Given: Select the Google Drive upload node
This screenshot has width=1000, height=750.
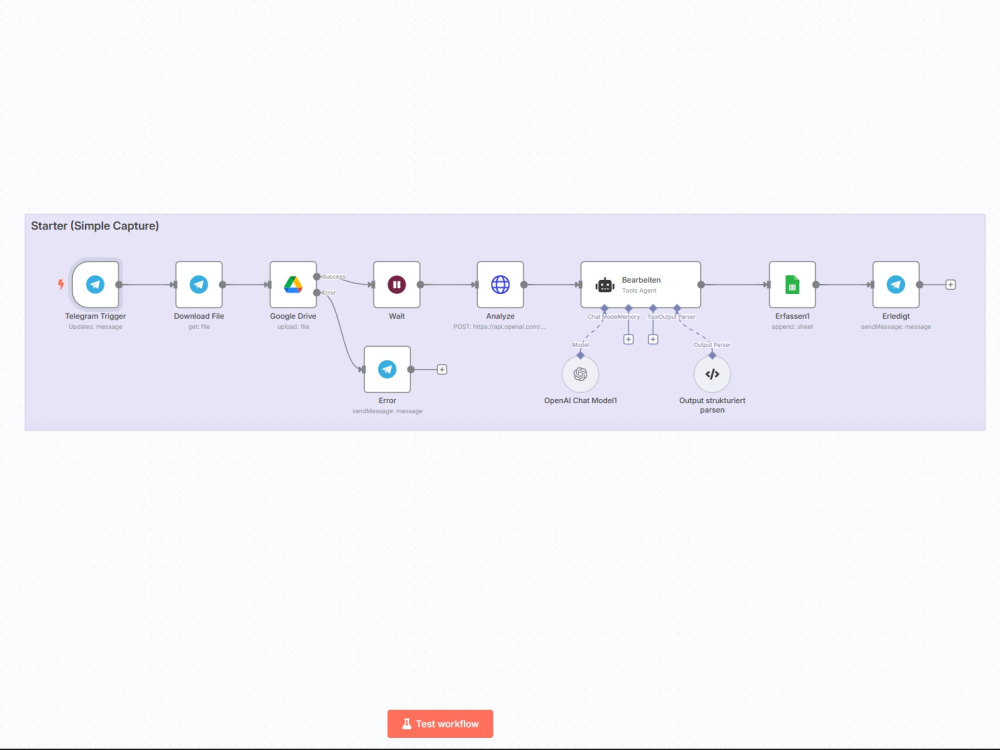Looking at the screenshot, I should (292, 284).
